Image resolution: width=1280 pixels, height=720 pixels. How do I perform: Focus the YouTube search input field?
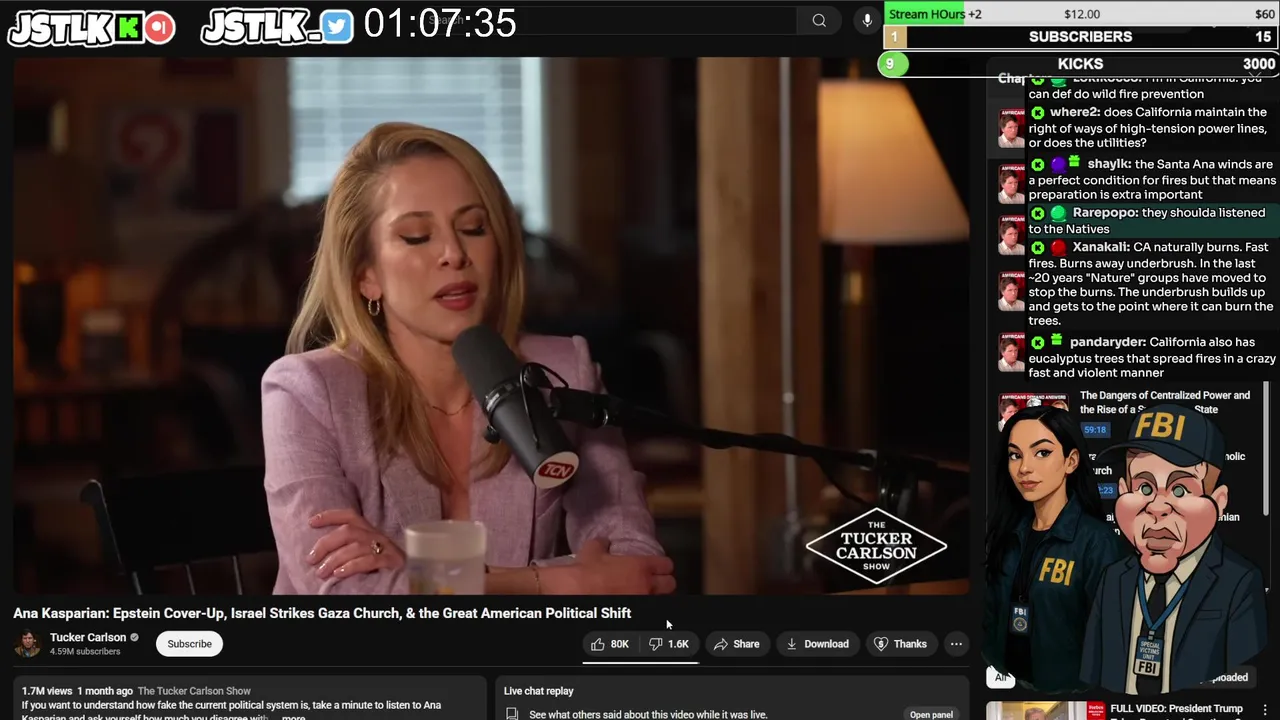[x=608, y=20]
